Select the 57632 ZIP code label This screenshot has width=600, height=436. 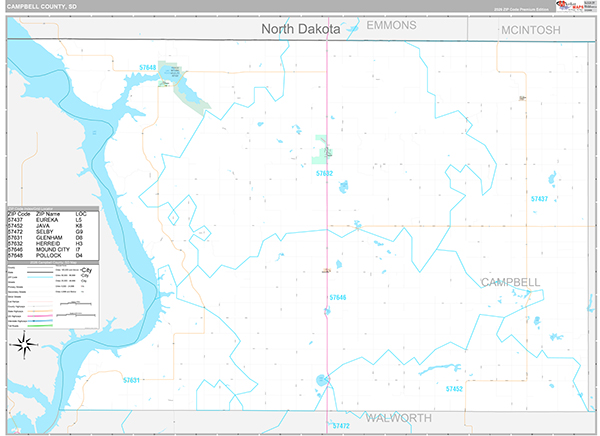tap(324, 173)
